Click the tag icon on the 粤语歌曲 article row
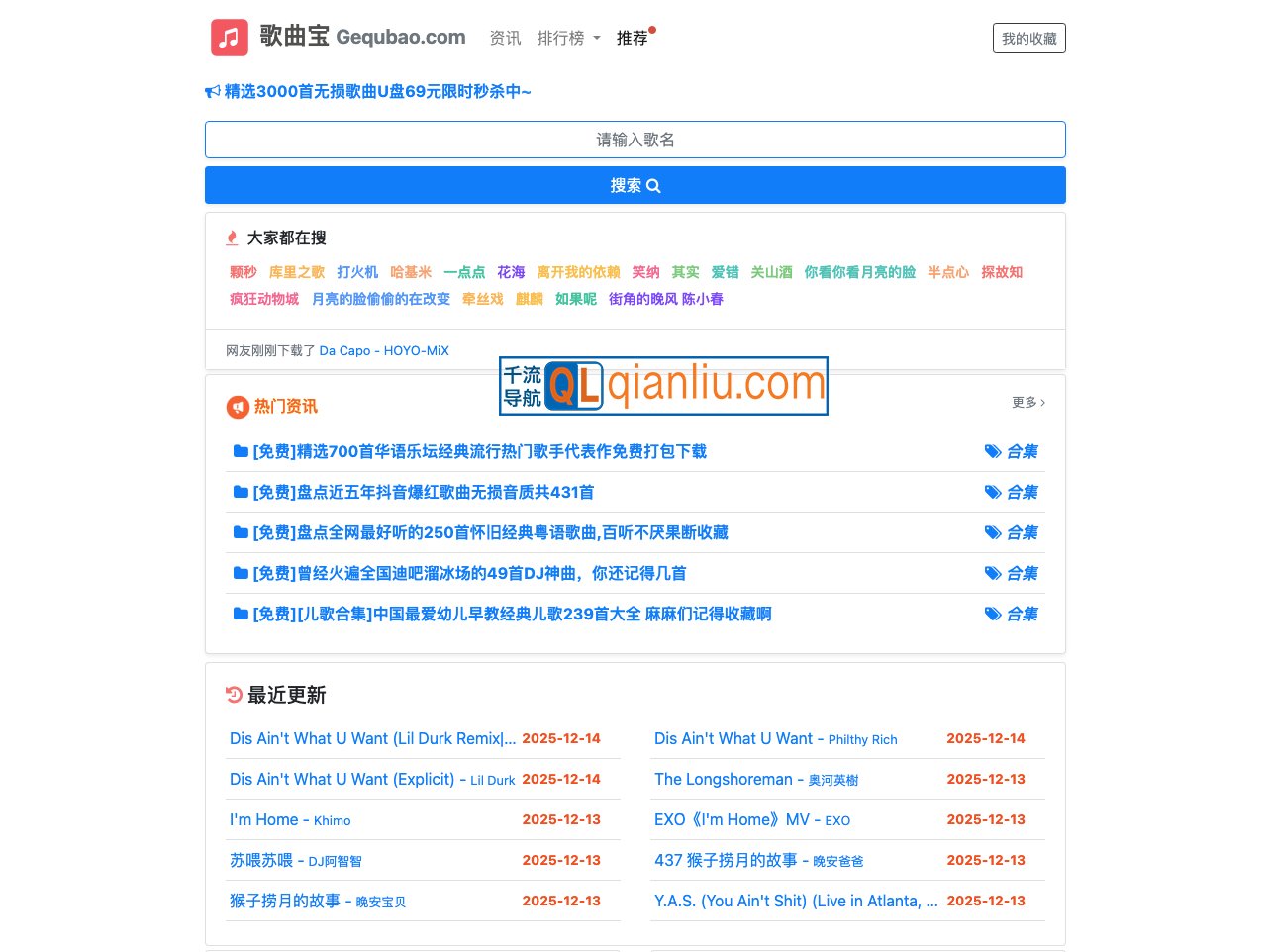Screen dimensions: 1271x952 [x=993, y=533]
